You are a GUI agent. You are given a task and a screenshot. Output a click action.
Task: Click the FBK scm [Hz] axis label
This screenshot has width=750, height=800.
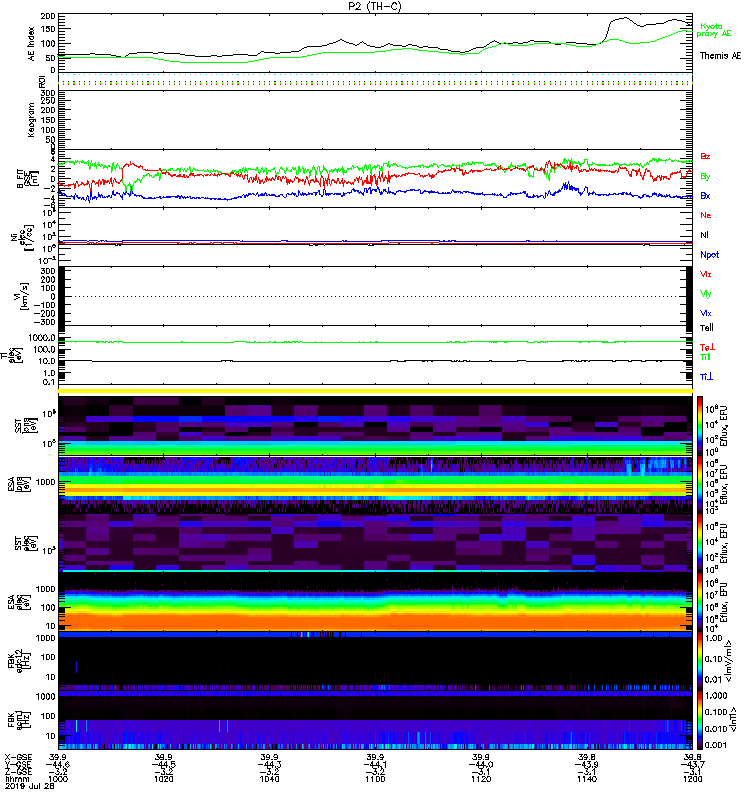coord(19,719)
